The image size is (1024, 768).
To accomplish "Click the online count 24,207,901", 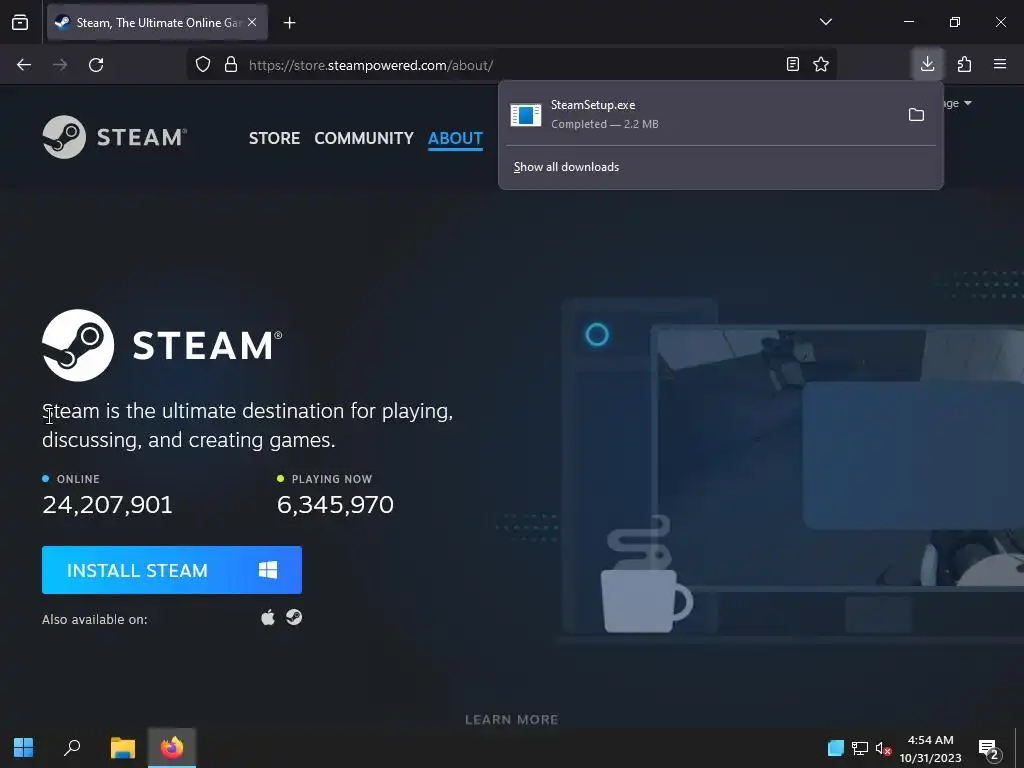I will click(107, 504).
